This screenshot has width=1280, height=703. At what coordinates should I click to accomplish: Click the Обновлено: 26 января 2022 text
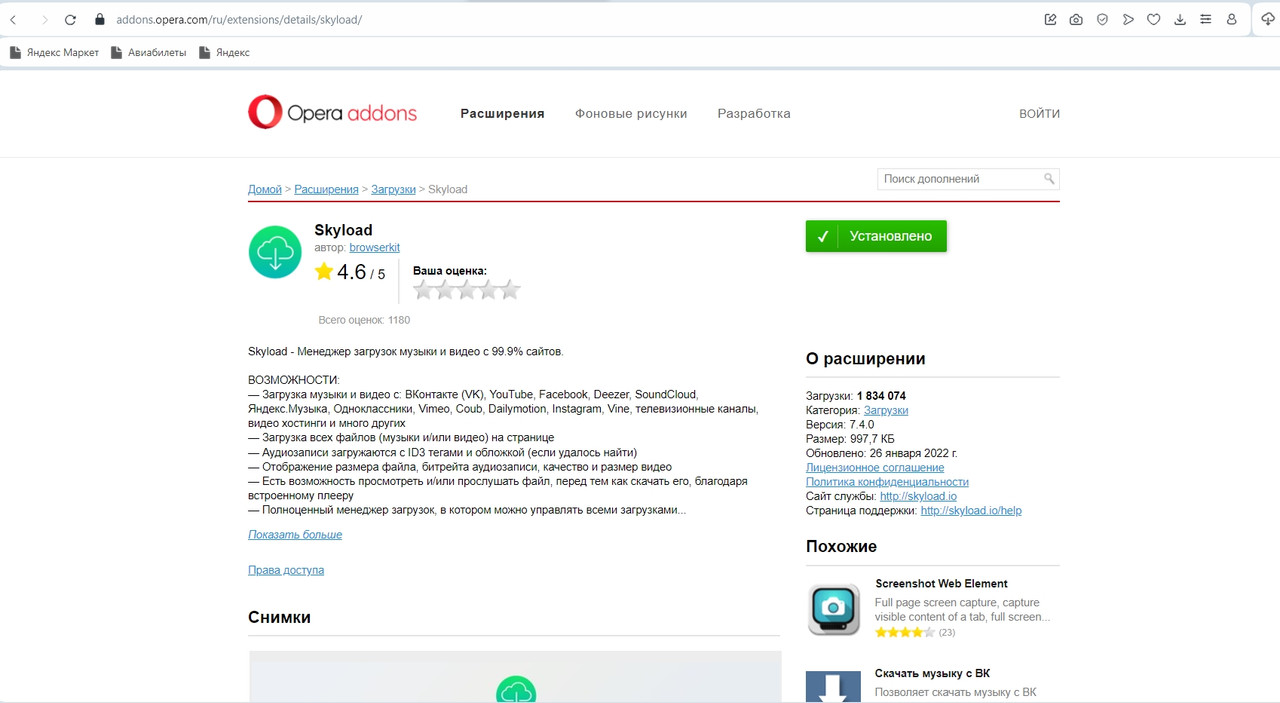pos(881,453)
